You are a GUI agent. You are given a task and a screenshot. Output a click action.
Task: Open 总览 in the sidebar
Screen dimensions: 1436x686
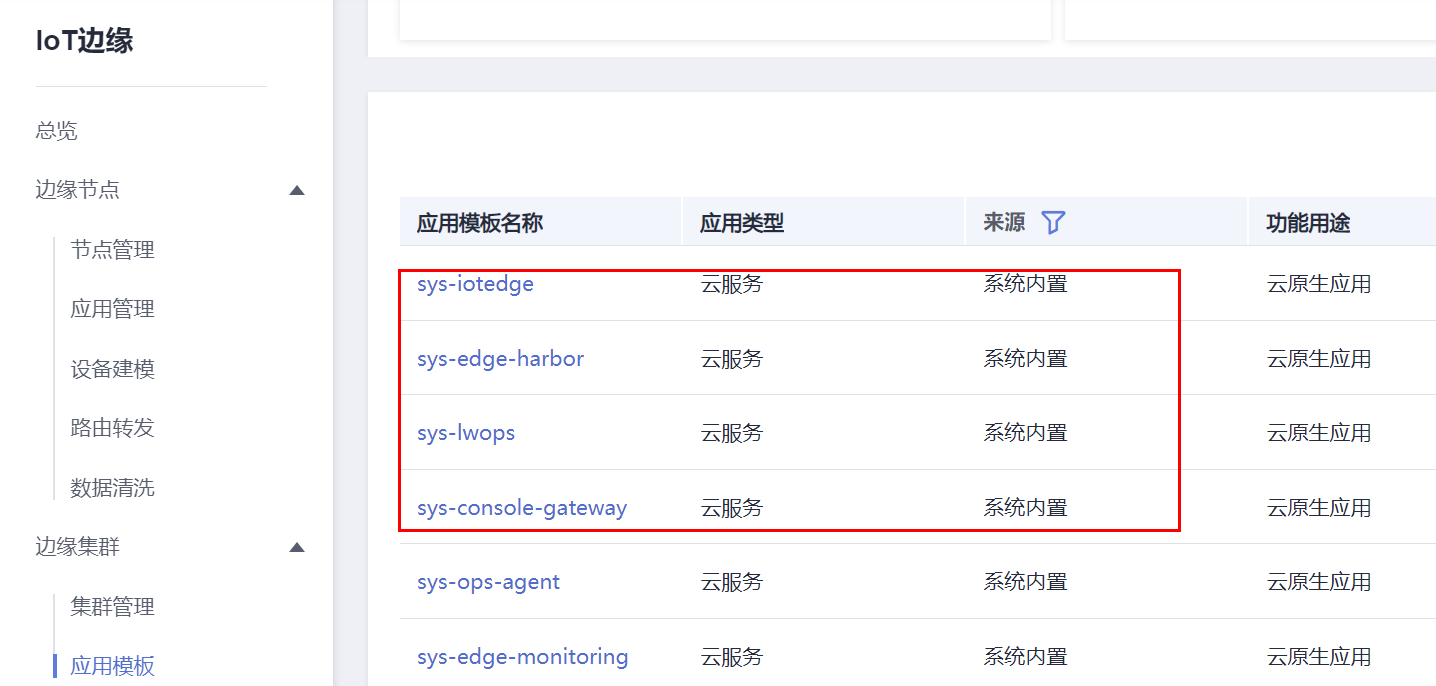coord(56,130)
